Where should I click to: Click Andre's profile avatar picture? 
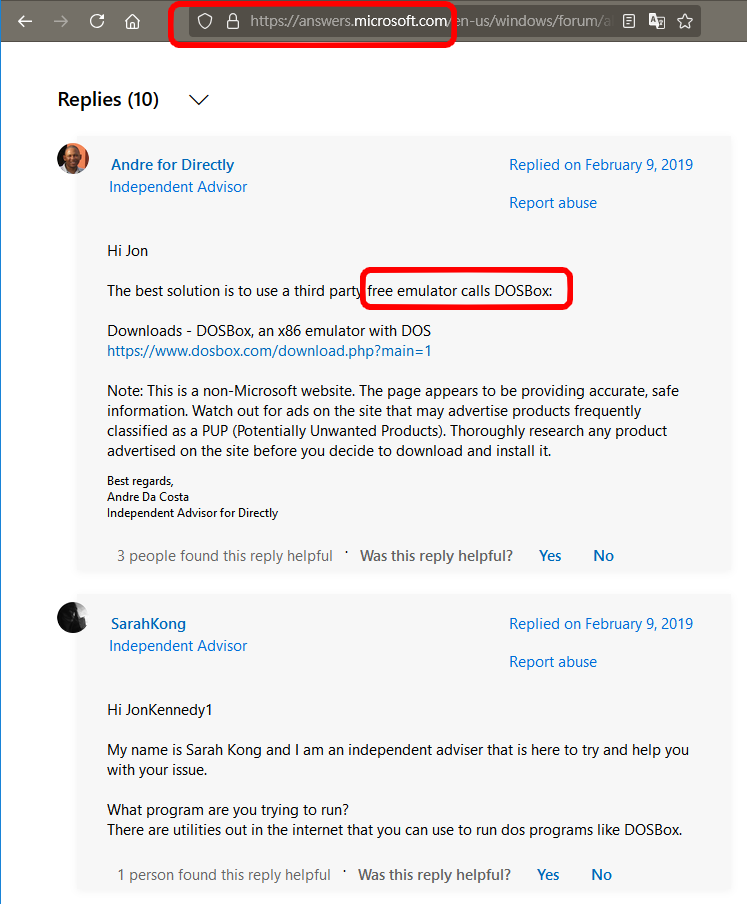73,159
